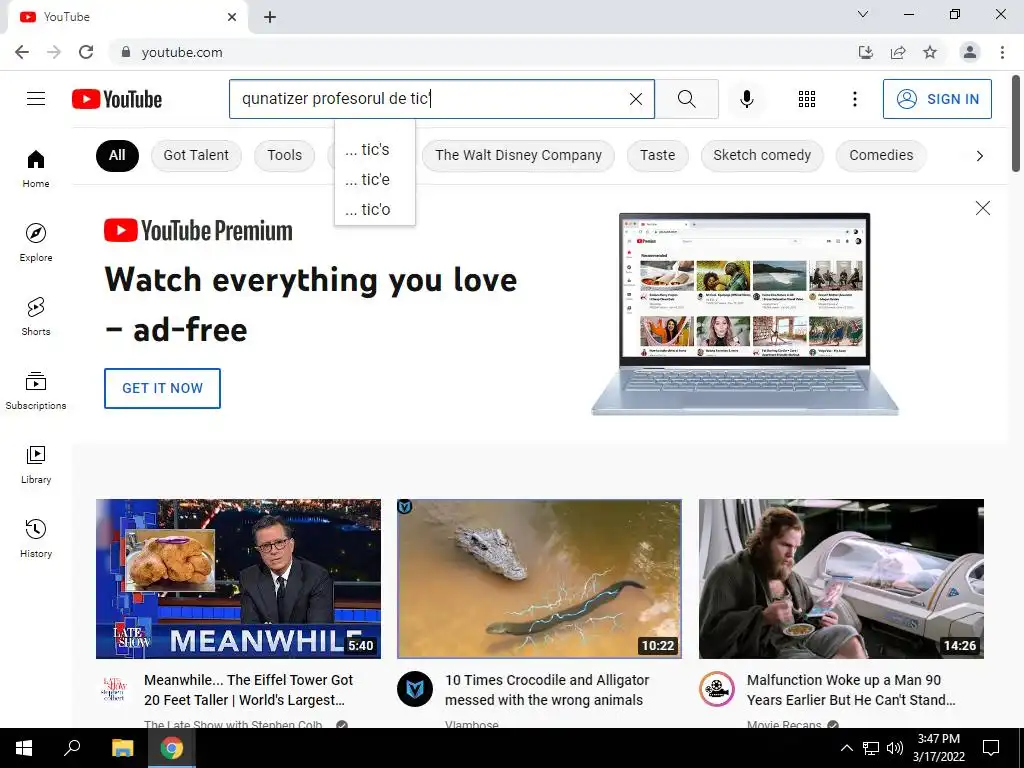
Task: Select The Walt Disney Company chip
Action: [x=518, y=155]
